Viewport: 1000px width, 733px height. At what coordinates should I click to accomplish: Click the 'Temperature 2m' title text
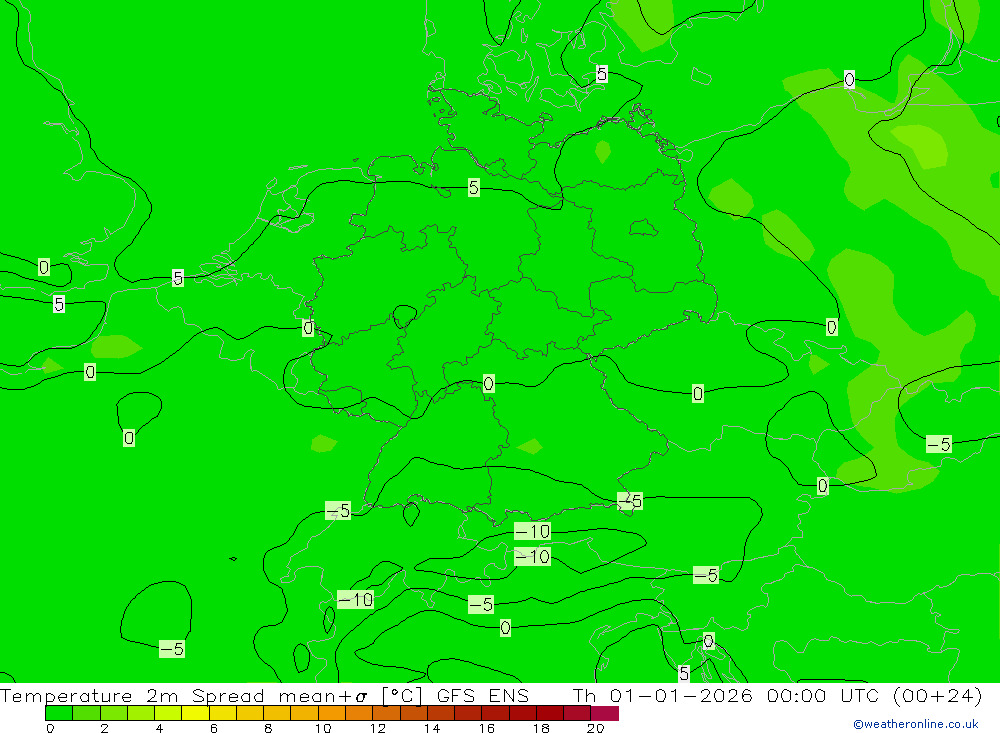pyautogui.click(x=89, y=695)
